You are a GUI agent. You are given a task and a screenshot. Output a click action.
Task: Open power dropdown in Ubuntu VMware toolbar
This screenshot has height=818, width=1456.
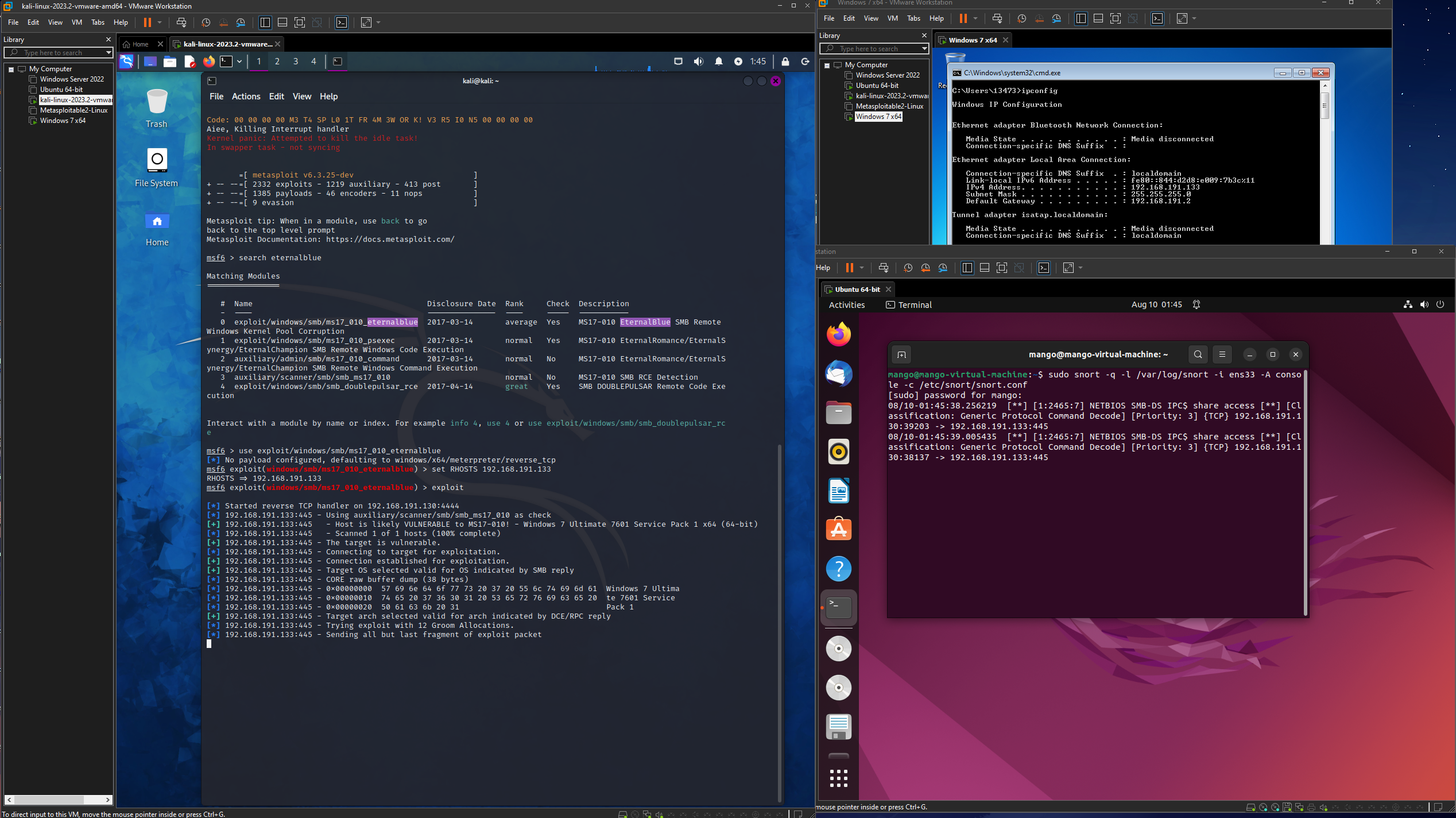click(862, 268)
